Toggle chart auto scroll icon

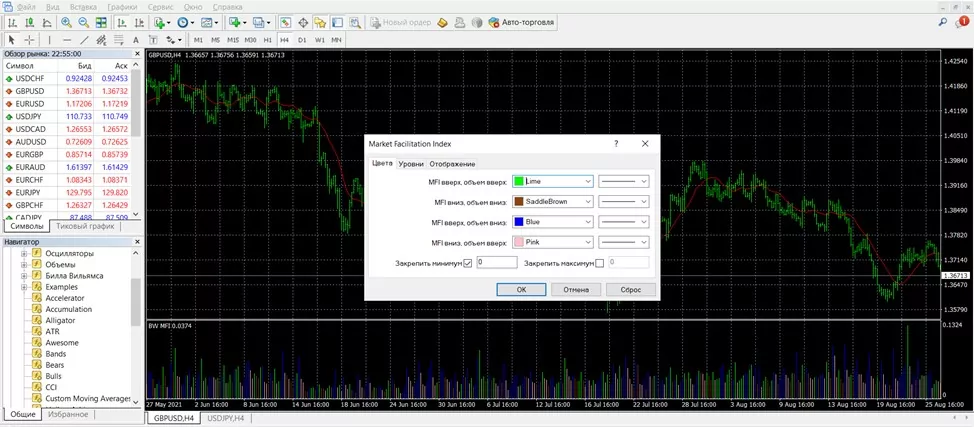(122, 23)
